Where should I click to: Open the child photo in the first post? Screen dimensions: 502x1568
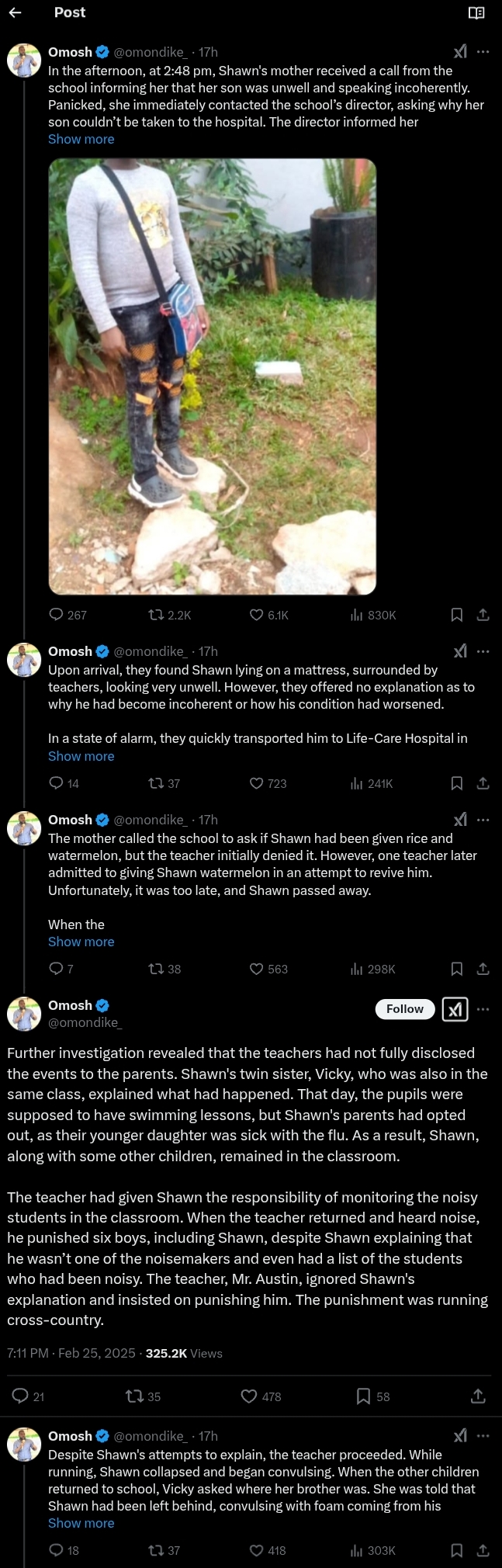click(x=213, y=376)
